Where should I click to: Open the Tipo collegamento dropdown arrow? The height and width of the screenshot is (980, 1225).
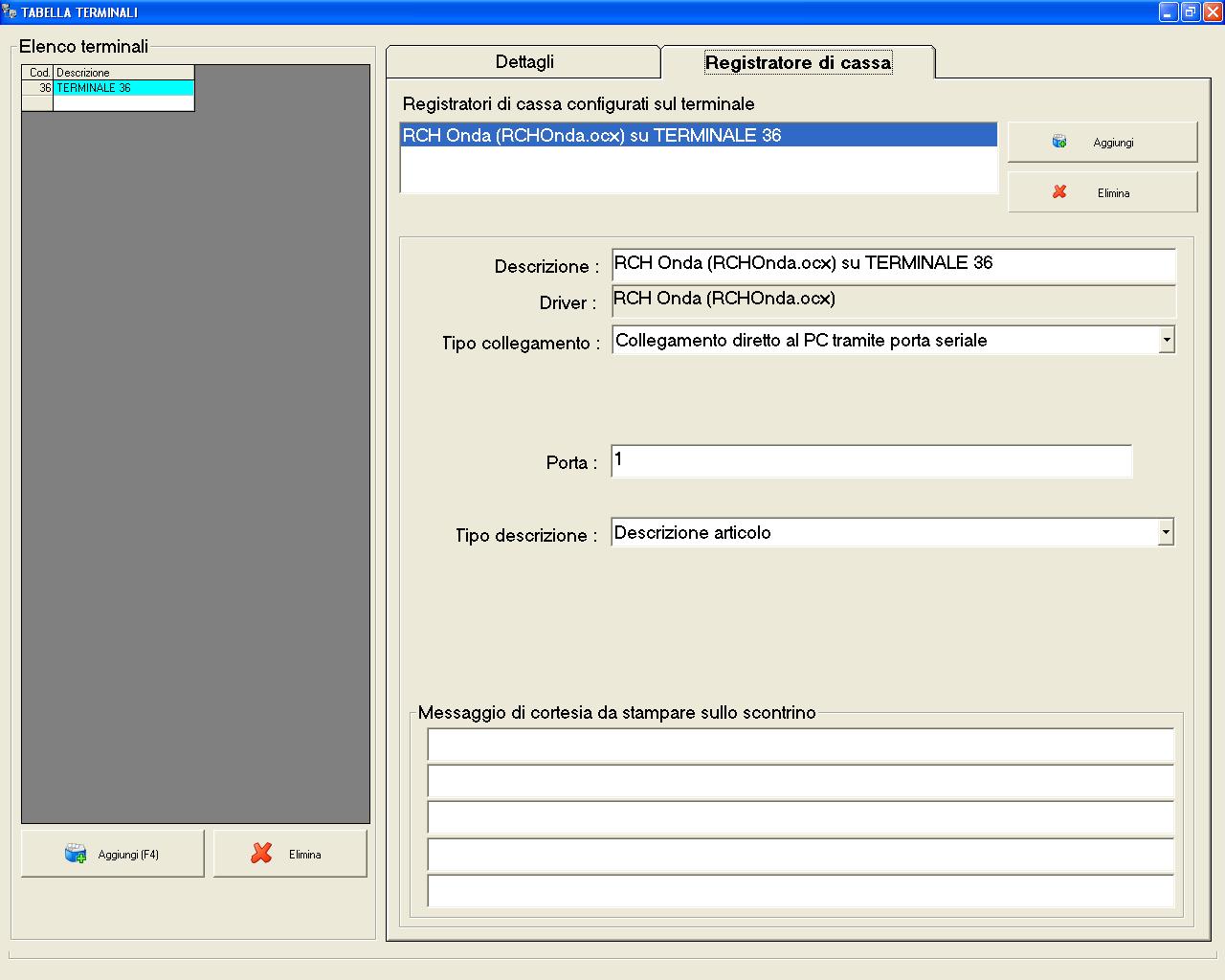click(x=1166, y=340)
